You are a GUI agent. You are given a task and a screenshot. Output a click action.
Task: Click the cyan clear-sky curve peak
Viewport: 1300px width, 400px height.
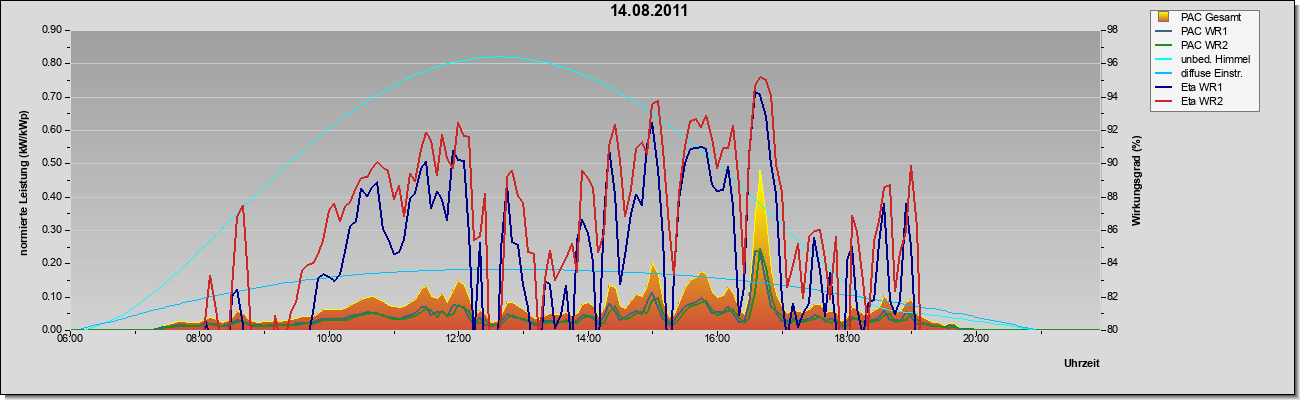click(500, 57)
